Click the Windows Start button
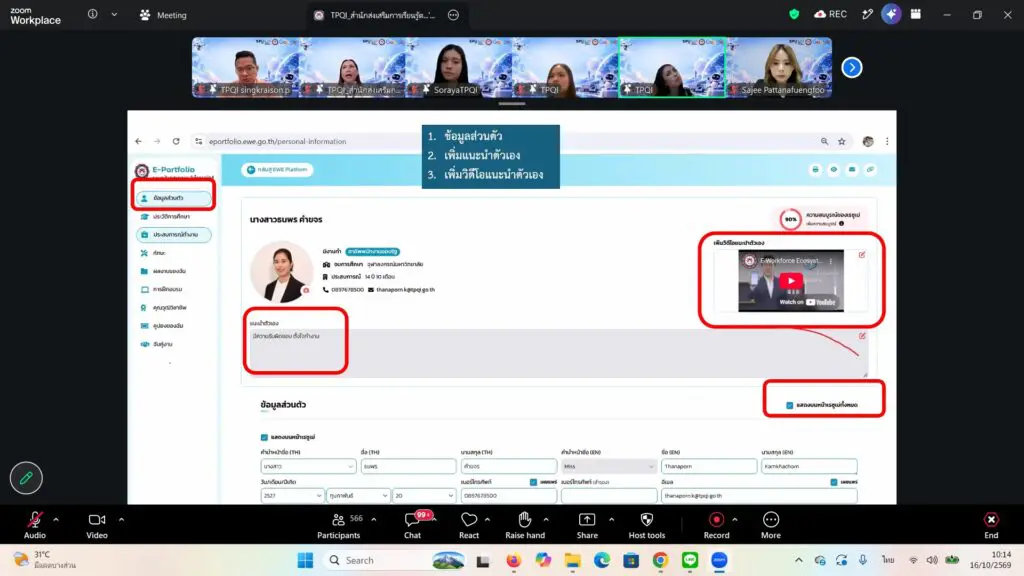The height and width of the screenshot is (576, 1024). coord(305,560)
